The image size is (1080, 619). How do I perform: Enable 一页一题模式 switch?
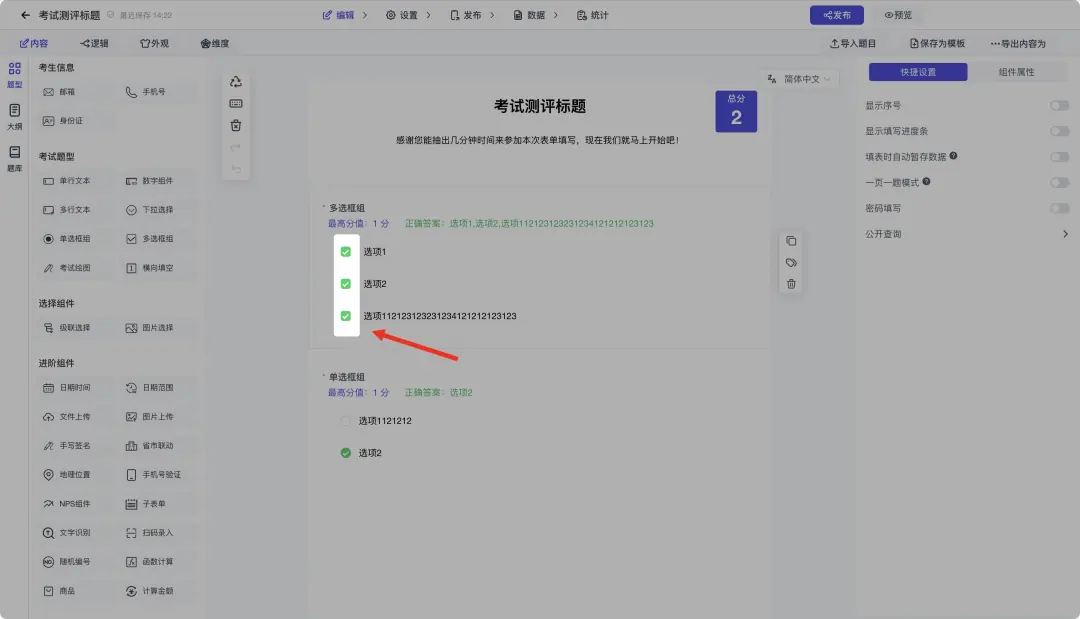point(1059,182)
